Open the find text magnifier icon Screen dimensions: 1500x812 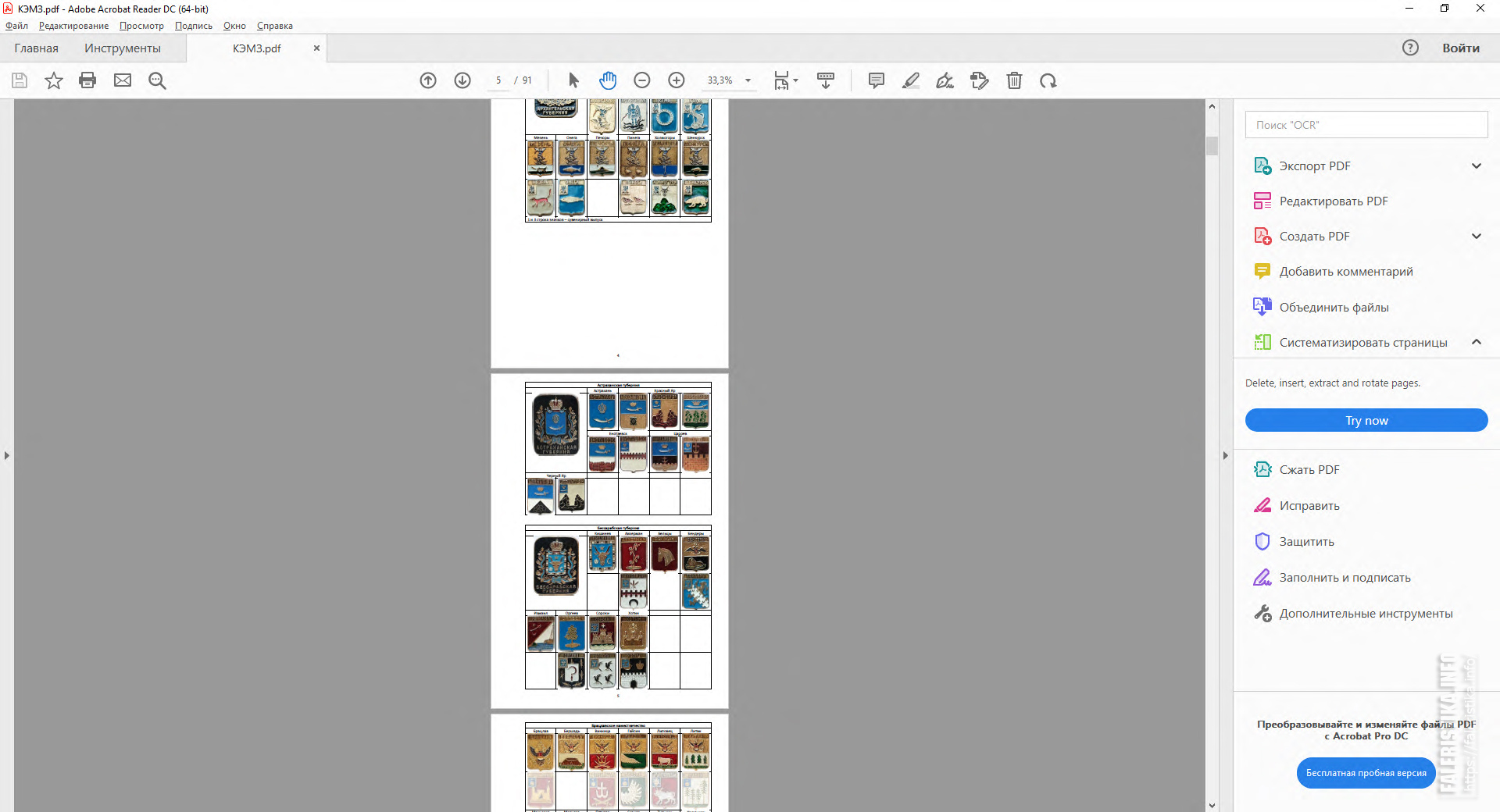(157, 80)
